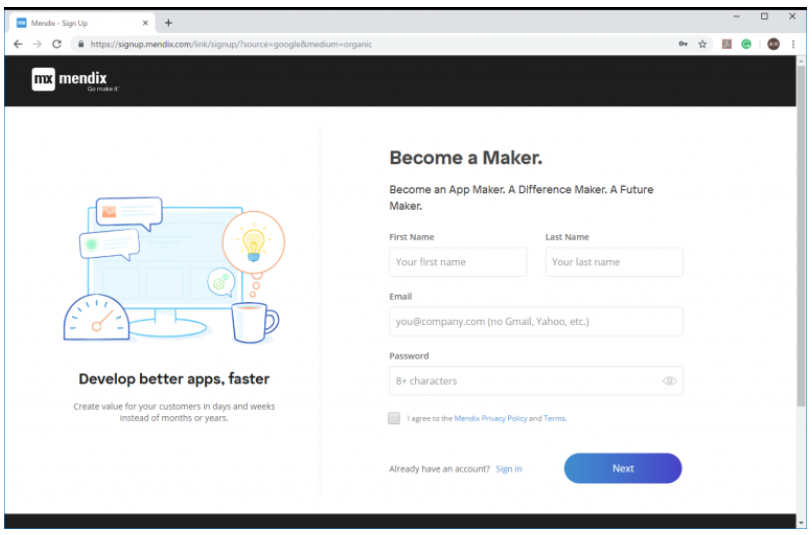Open the Mendix Privacy Policy link

point(490,418)
